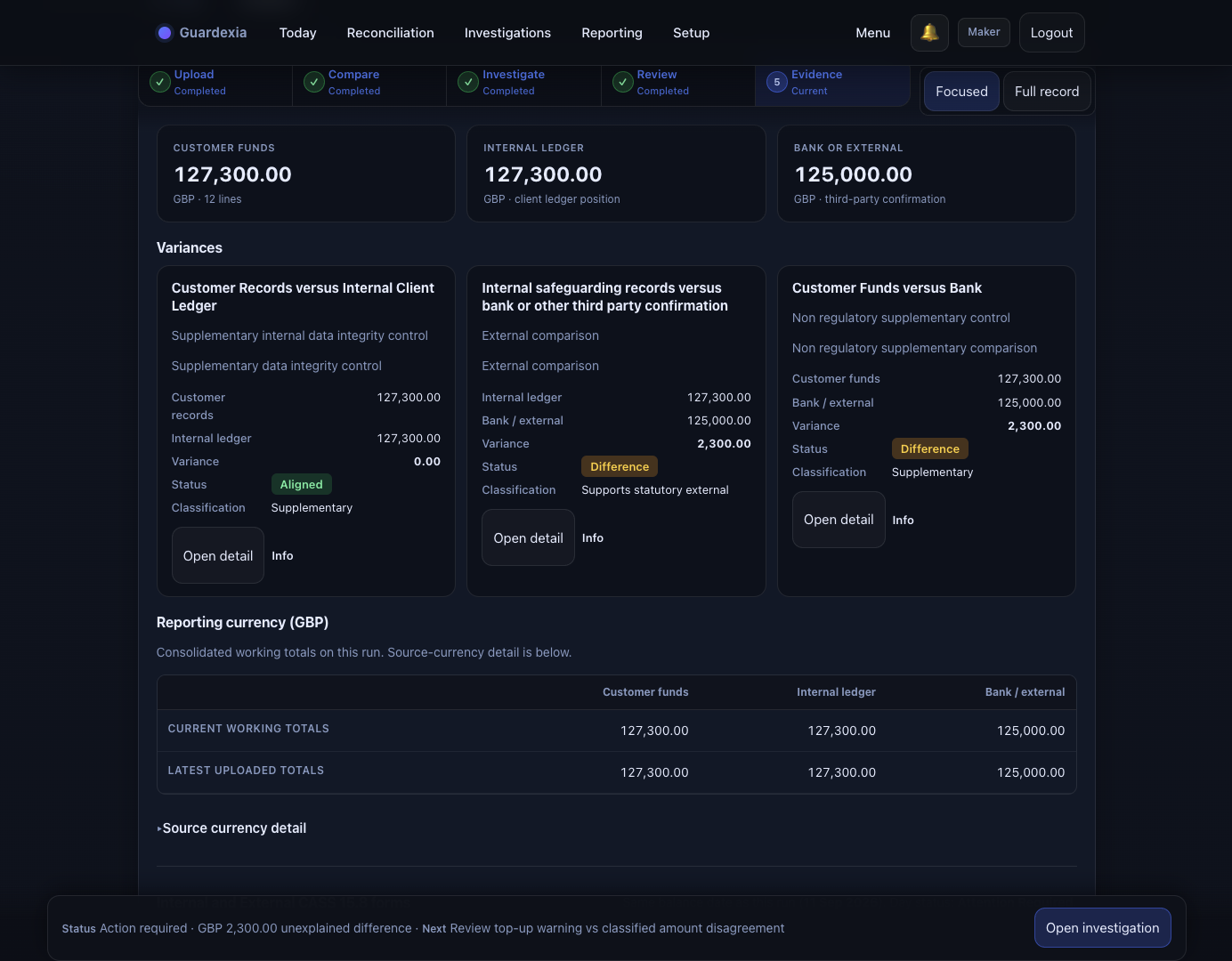Image resolution: width=1232 pixels, height=961 pixels.
Task: Click the Customer Funds 127,300.00 summary value
Action: click(x=233, y=174)
